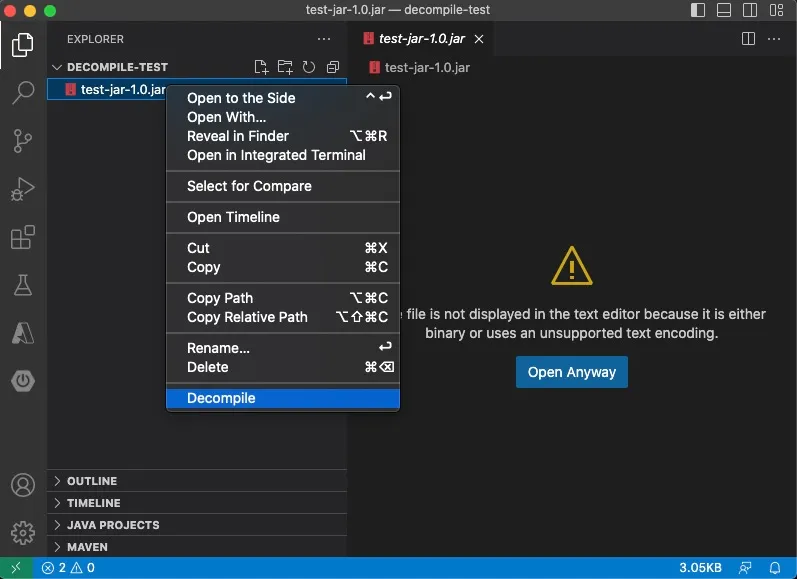The height and width of the screenshot is (579, 797).
Task: Choose Open to the Side
Action: point(283,98)
